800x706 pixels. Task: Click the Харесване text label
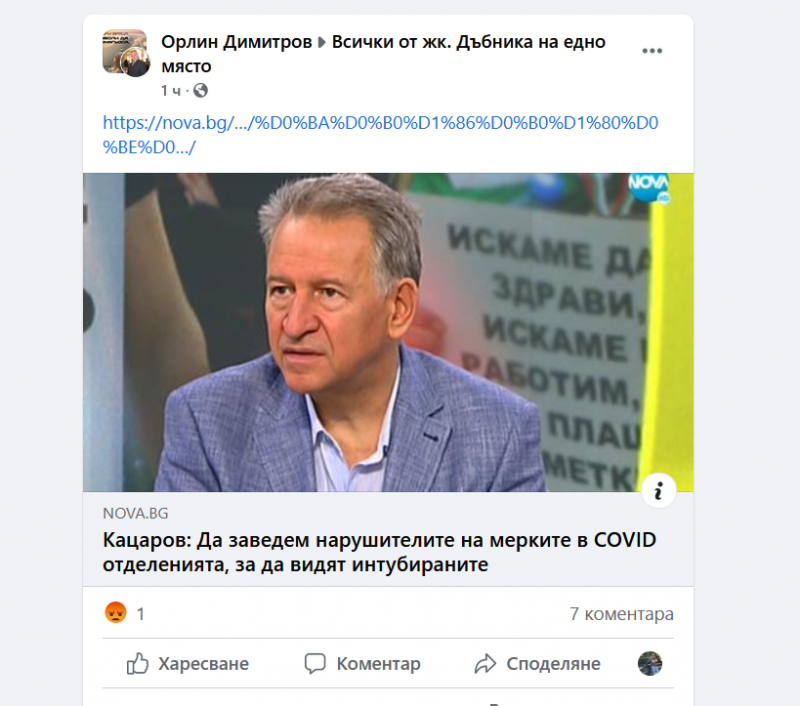[204, 664]
